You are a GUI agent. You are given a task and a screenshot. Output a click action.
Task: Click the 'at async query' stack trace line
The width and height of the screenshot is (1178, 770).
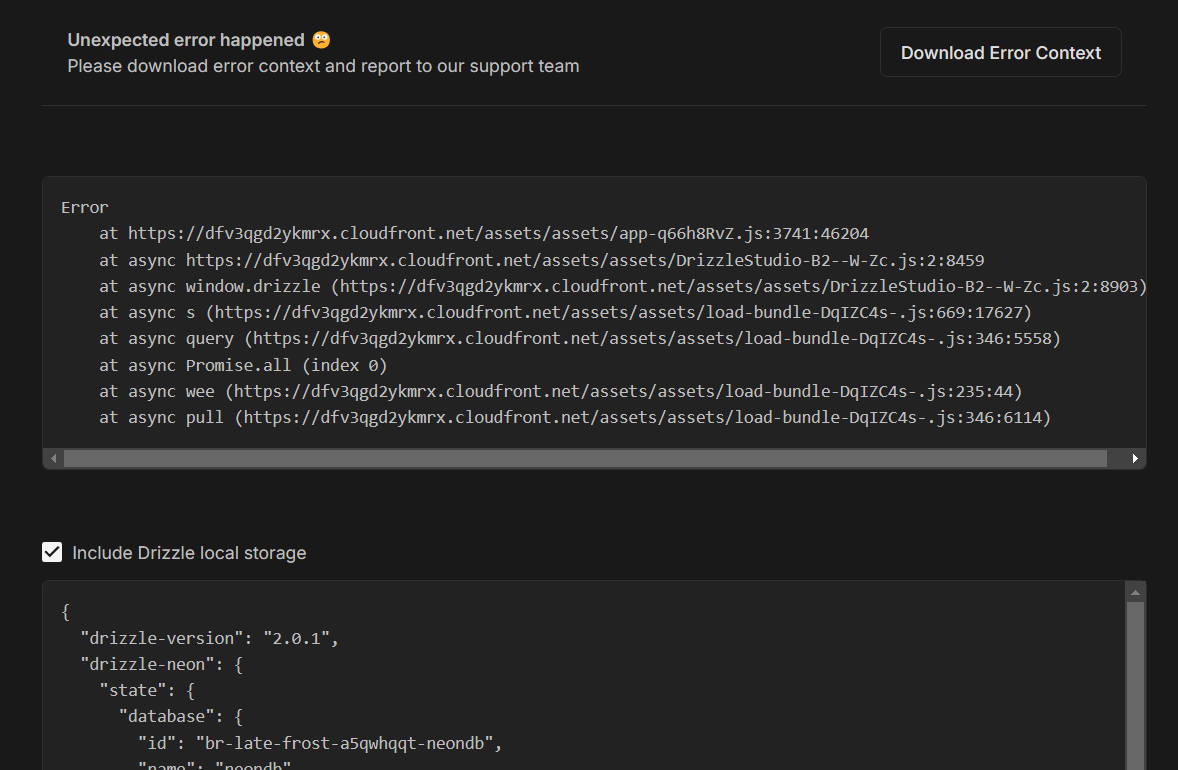pyautogui.click(x=580, y=339)
